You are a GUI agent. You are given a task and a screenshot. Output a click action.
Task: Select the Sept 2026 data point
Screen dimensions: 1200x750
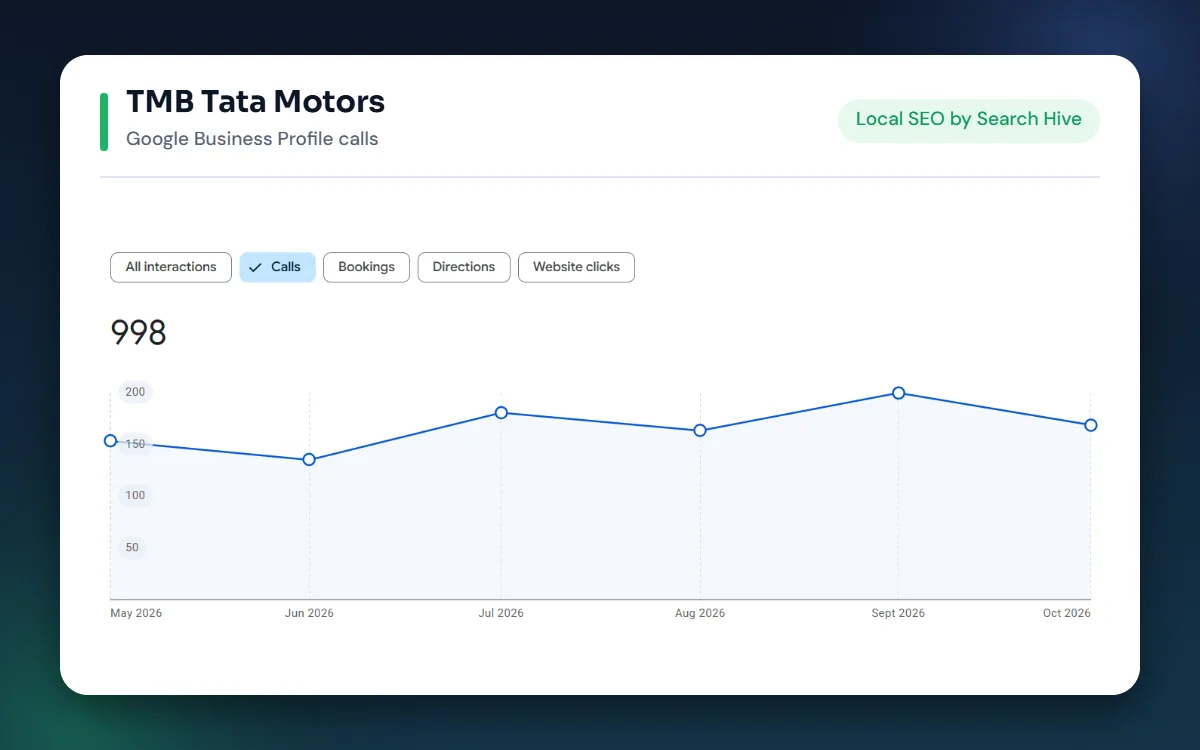[898, 393]
